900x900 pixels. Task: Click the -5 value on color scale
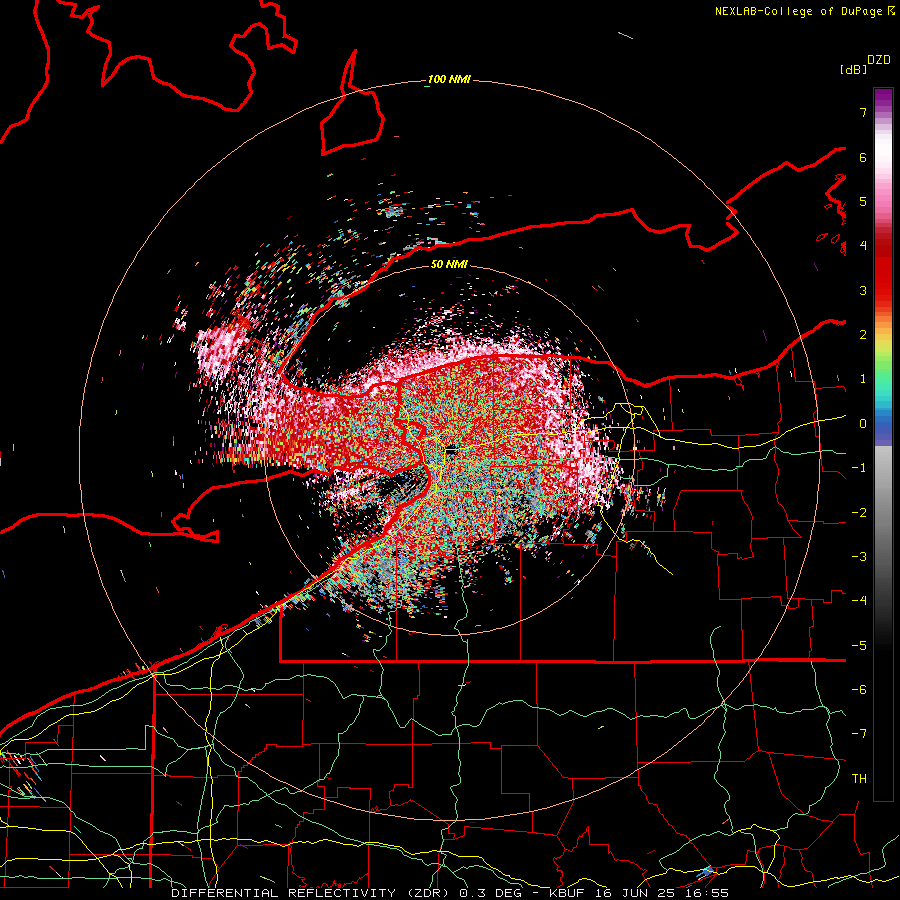tap(859, 646)
